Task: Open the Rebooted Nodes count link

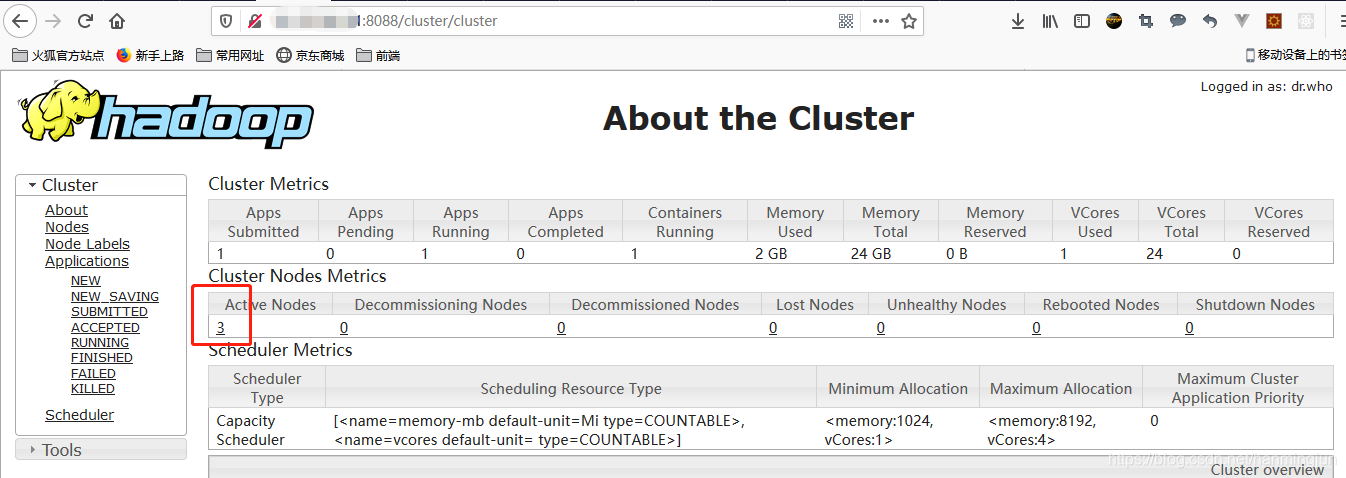Action: coord(1036,327)
